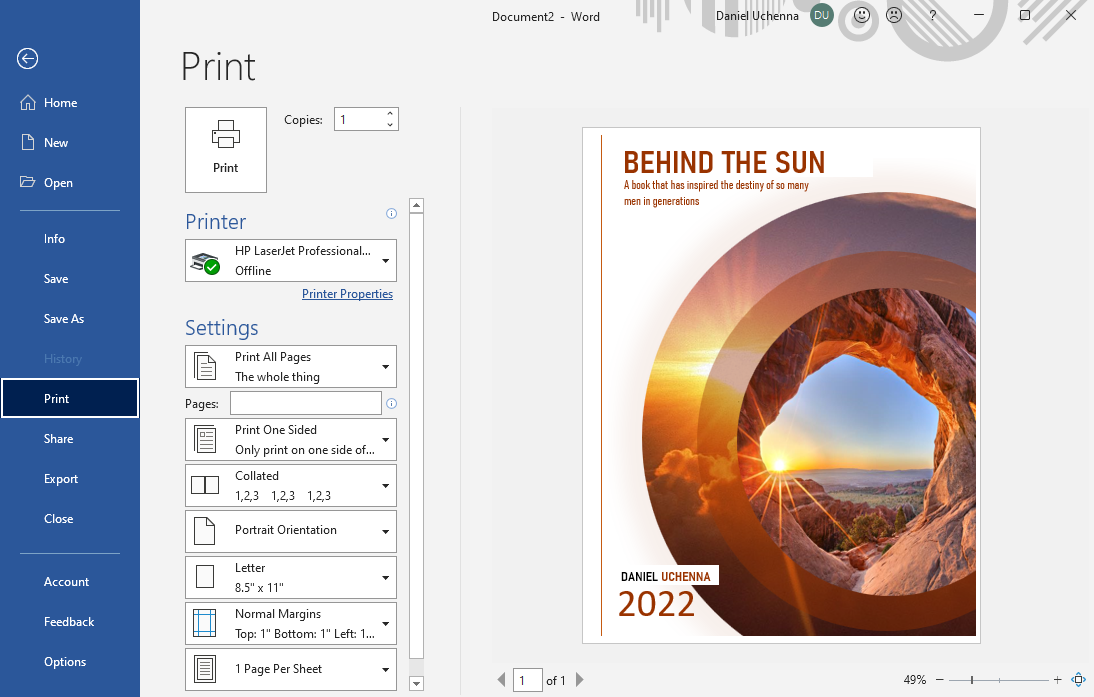Click the printer icon Print button
The width and height of the screenshot is (1094, 697).
tap(226, 149)
